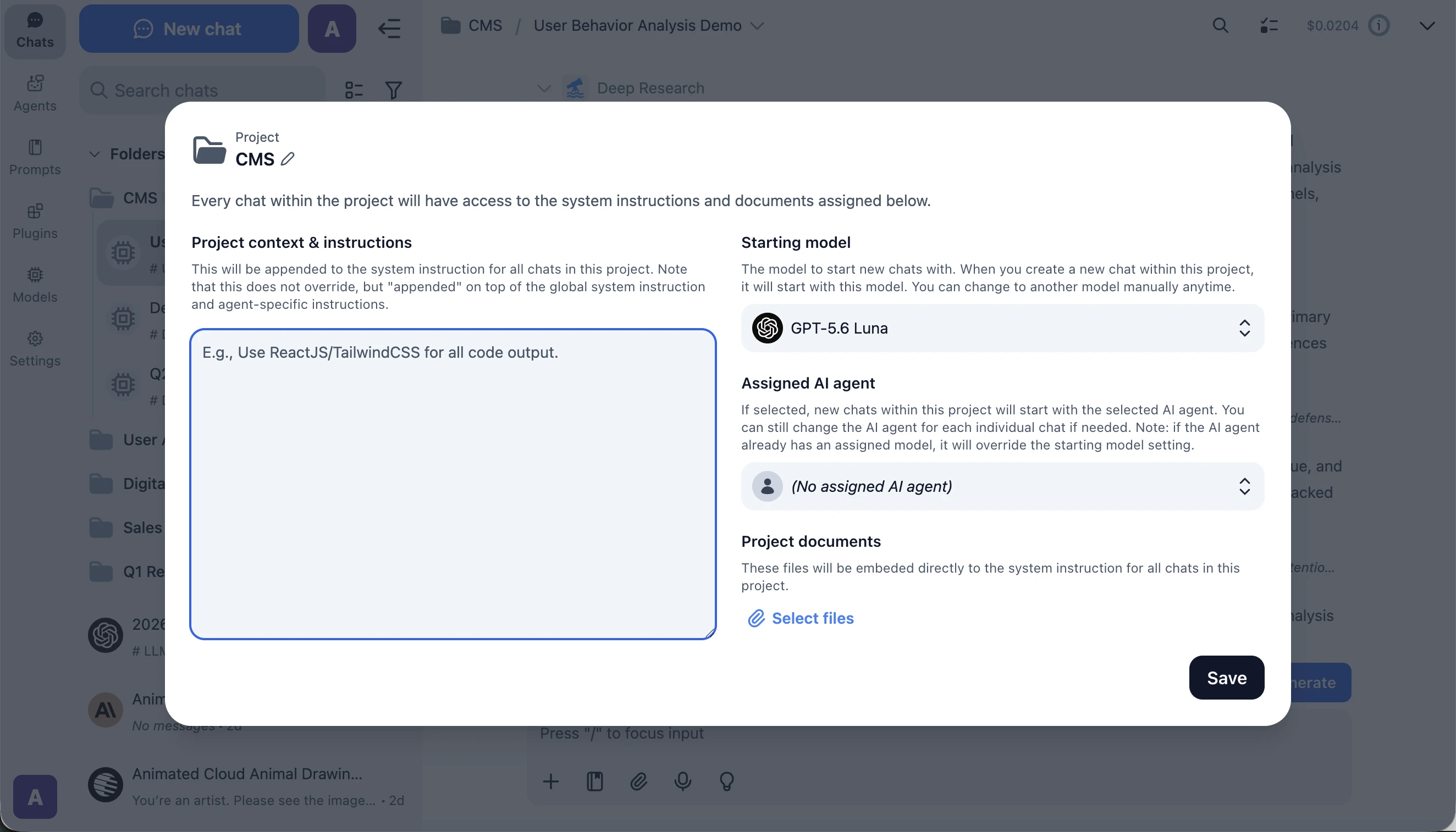Open the Plugins sidebar section
Viewport: 1456px width, 832px height.
pos(35,221)
